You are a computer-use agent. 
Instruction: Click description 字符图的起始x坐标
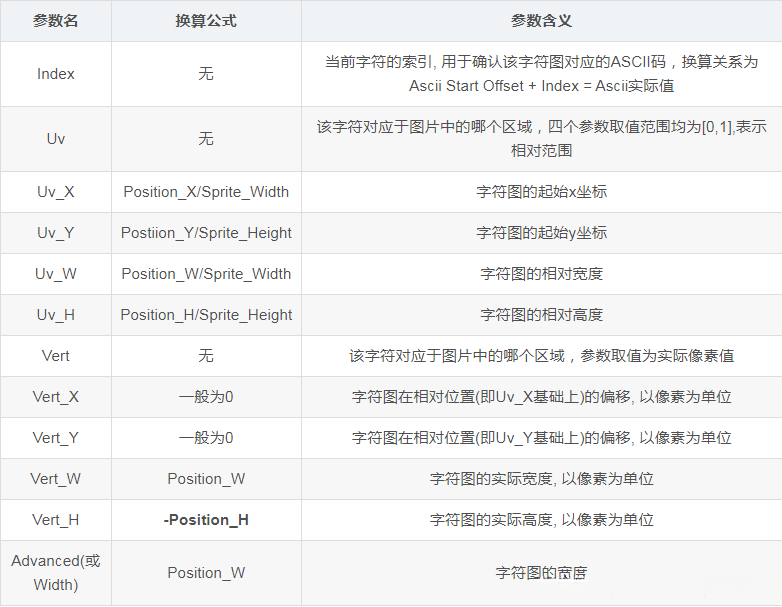point(541,192)
